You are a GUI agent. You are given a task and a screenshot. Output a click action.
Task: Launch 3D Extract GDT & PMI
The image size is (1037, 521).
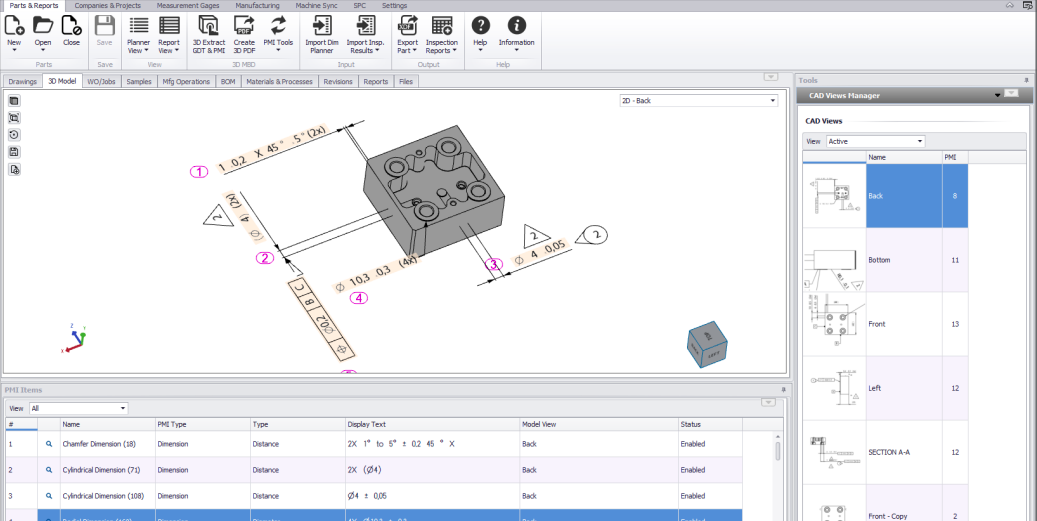[209, 25]
